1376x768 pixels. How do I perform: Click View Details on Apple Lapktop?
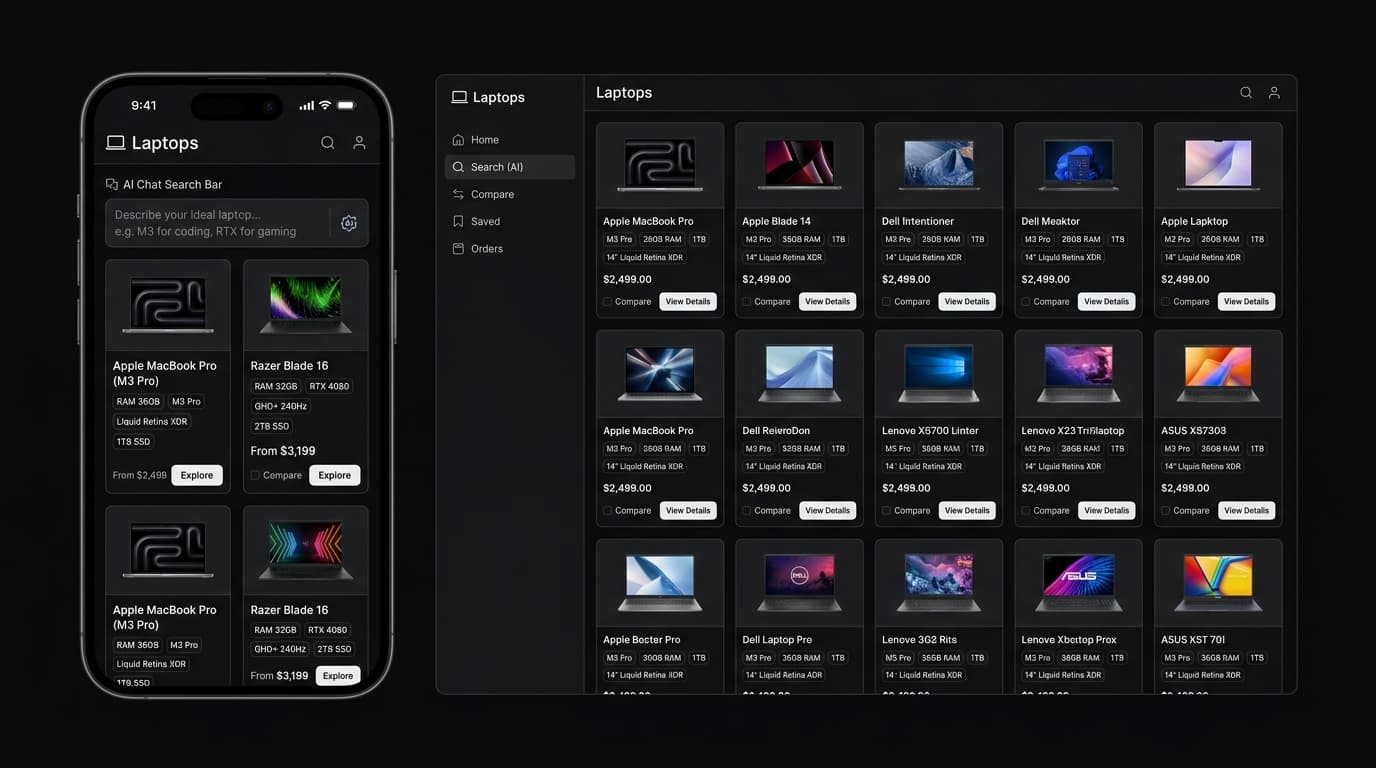coord(1246,301)
